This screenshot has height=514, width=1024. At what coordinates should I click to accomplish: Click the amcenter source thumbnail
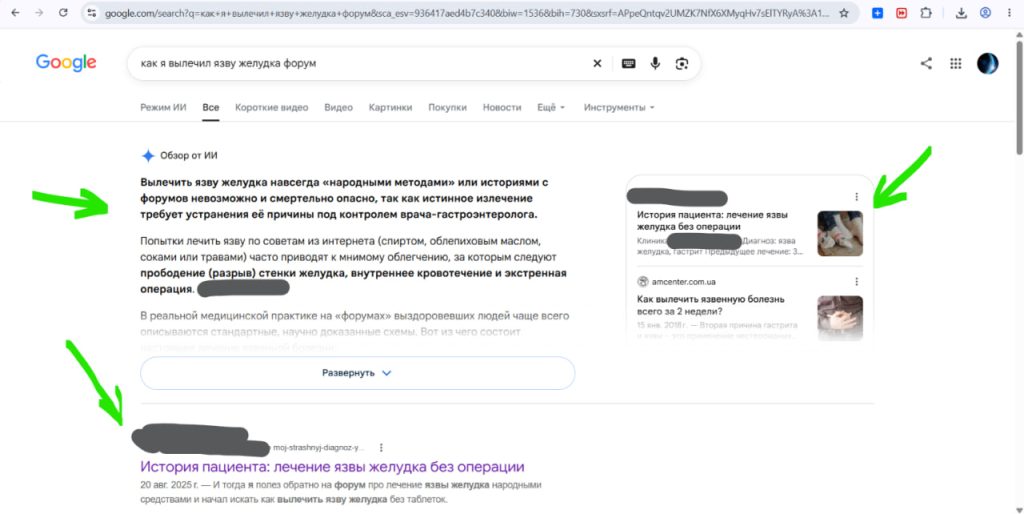click(x=840, y=317)
